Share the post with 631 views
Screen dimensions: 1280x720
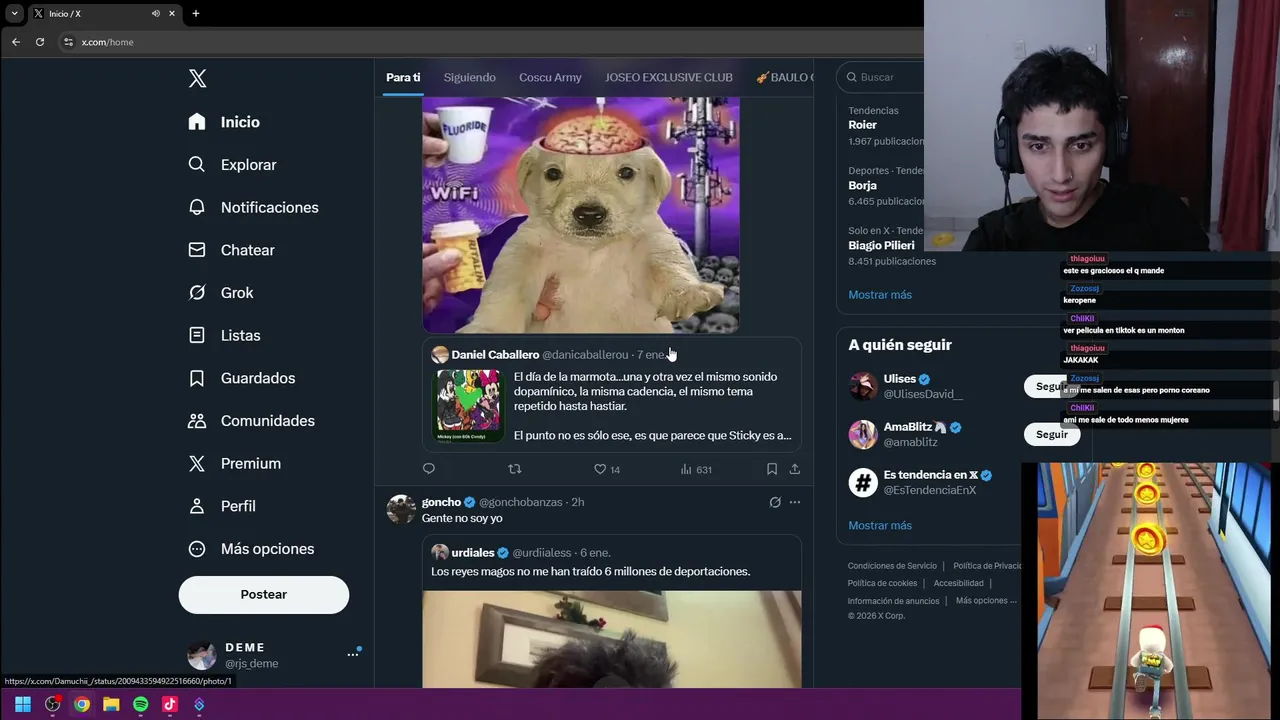tap(795, 469)
